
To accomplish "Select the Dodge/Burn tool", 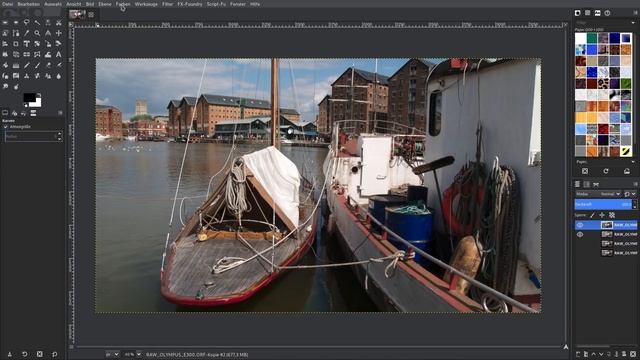I will coord(16,87).
